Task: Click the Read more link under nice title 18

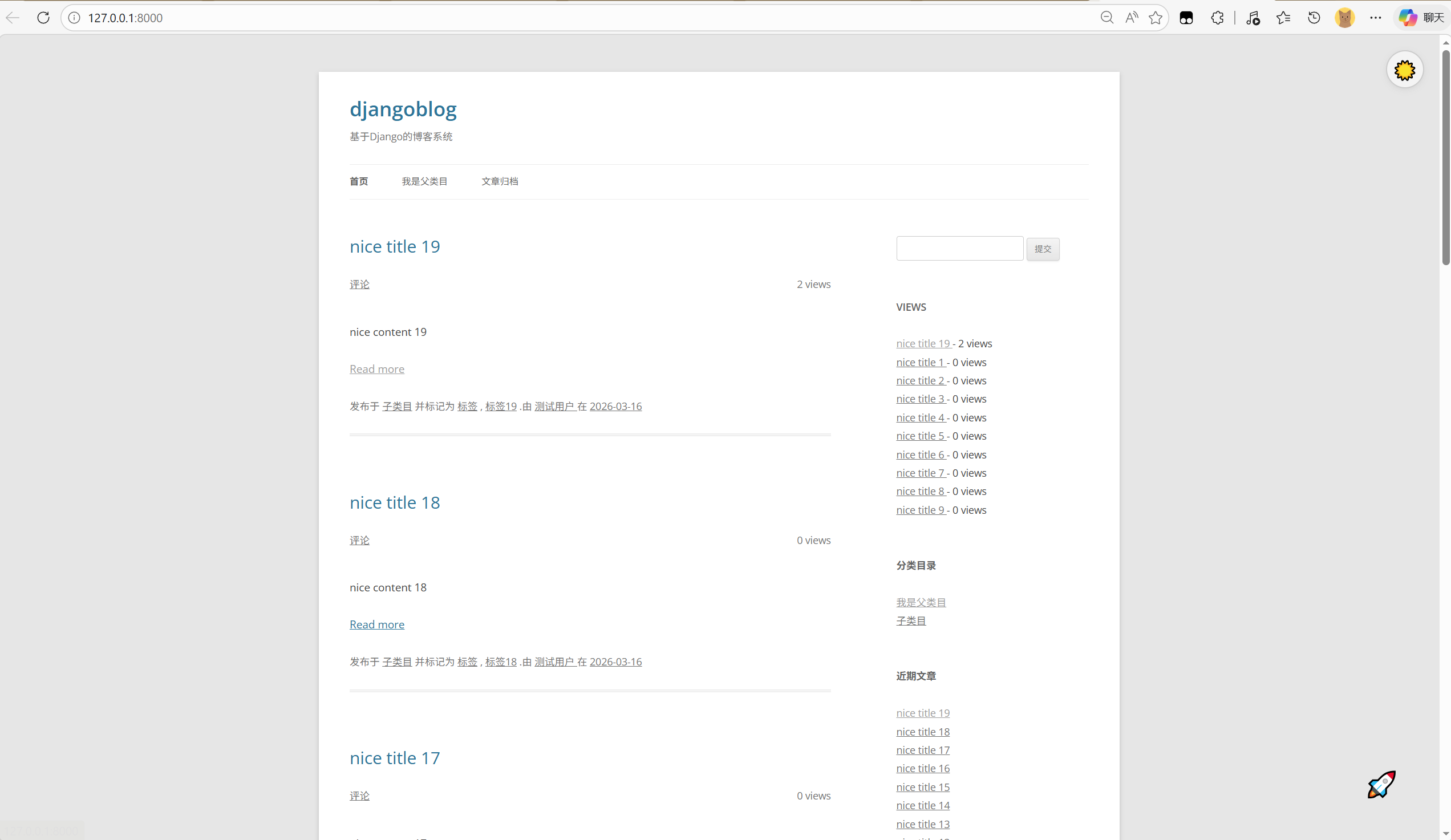Action: [x=376, y=624]
